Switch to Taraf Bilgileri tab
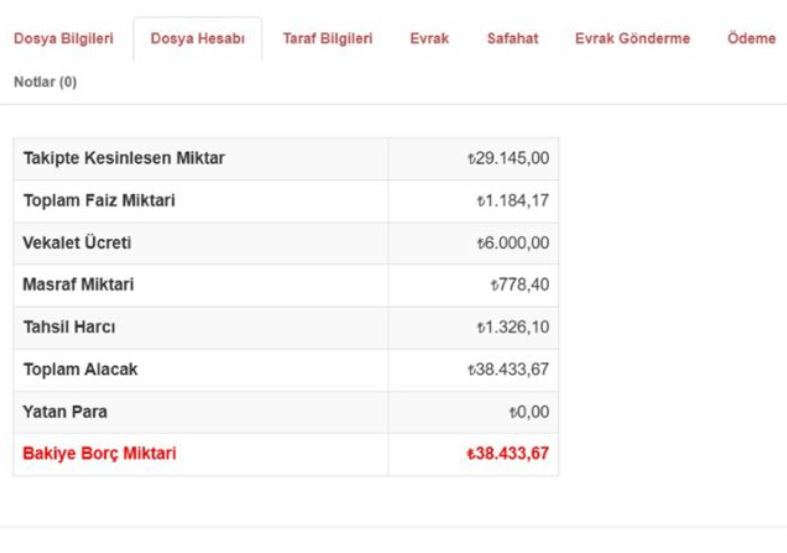 (x=328, y=39)
